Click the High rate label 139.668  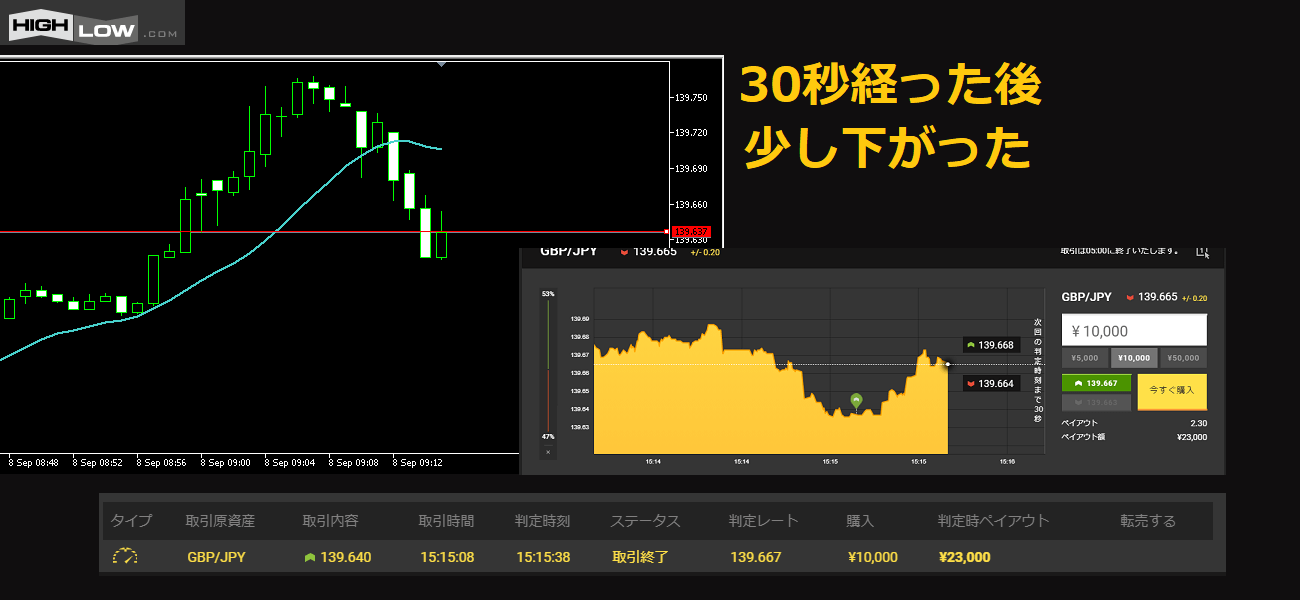tap(990, 345)
